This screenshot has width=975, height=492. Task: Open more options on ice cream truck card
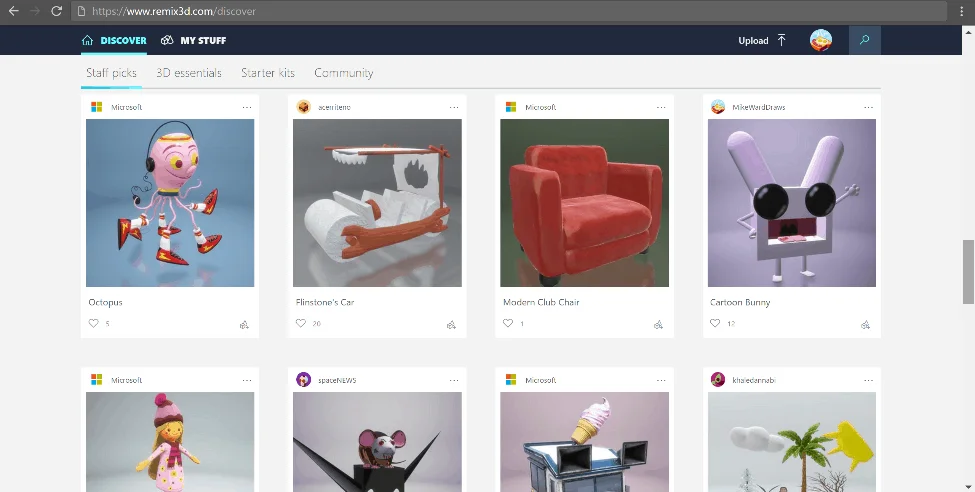pyautogui.click(x=661, y=380)
